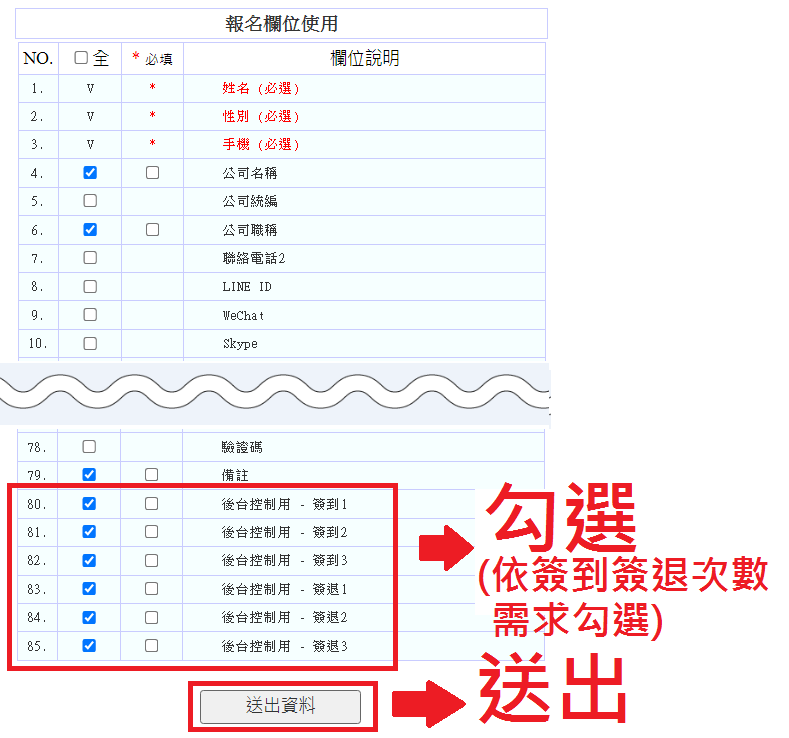Mark 備註 as a required field
Viewport: 789px width, 738px height.
coord(151,475)
